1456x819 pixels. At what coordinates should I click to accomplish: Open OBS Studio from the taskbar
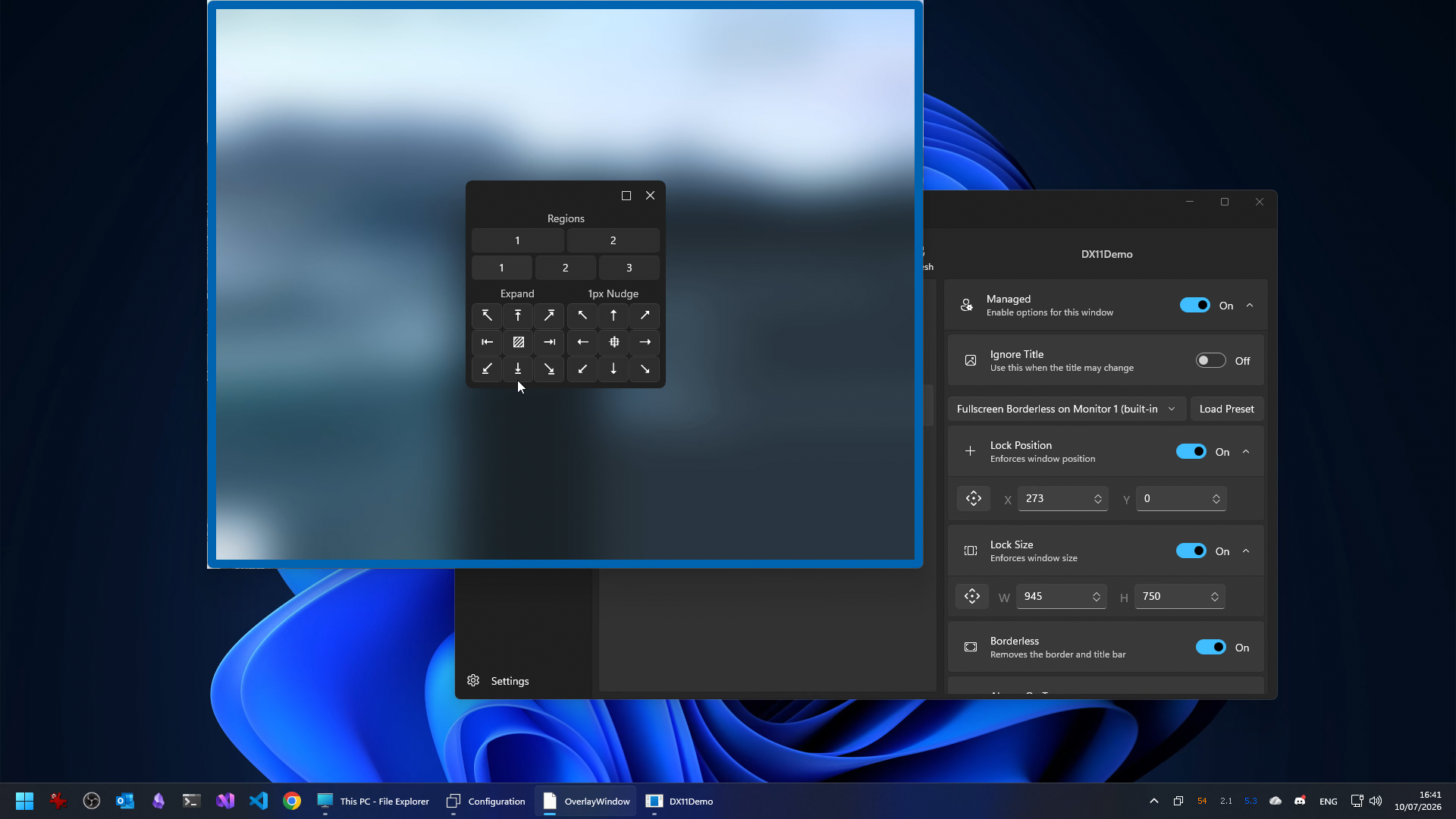pos(92,801)
